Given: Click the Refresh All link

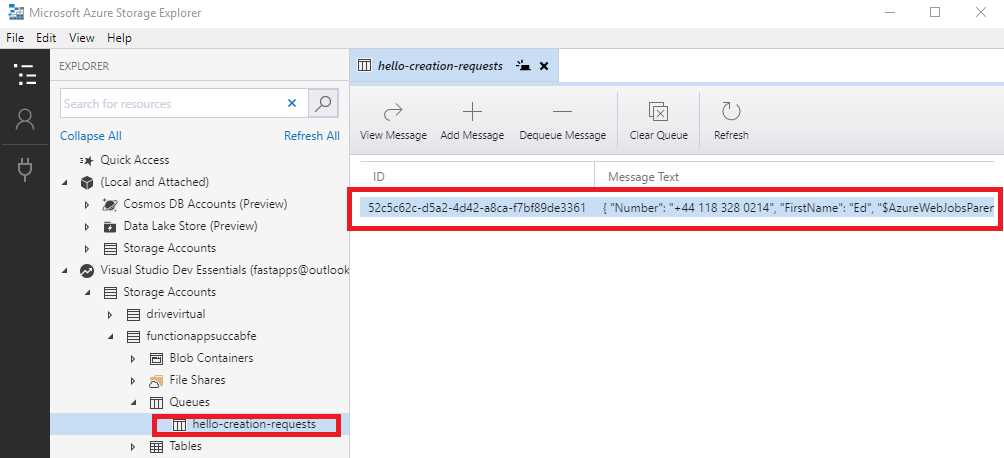Looking at the screenshot, I should 312,136.
